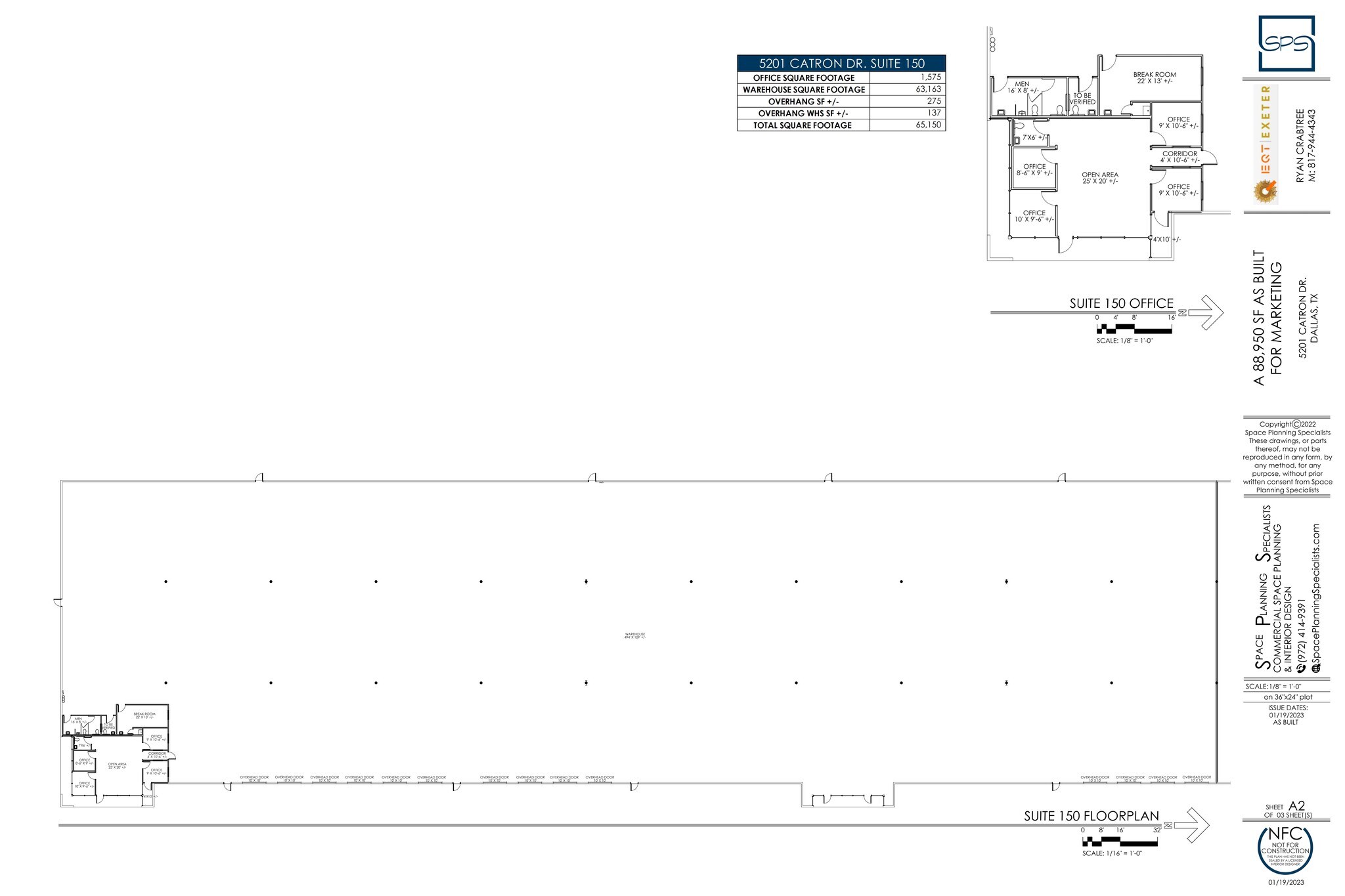Click the NFC Not For Construction stamp

point(1285,850)
